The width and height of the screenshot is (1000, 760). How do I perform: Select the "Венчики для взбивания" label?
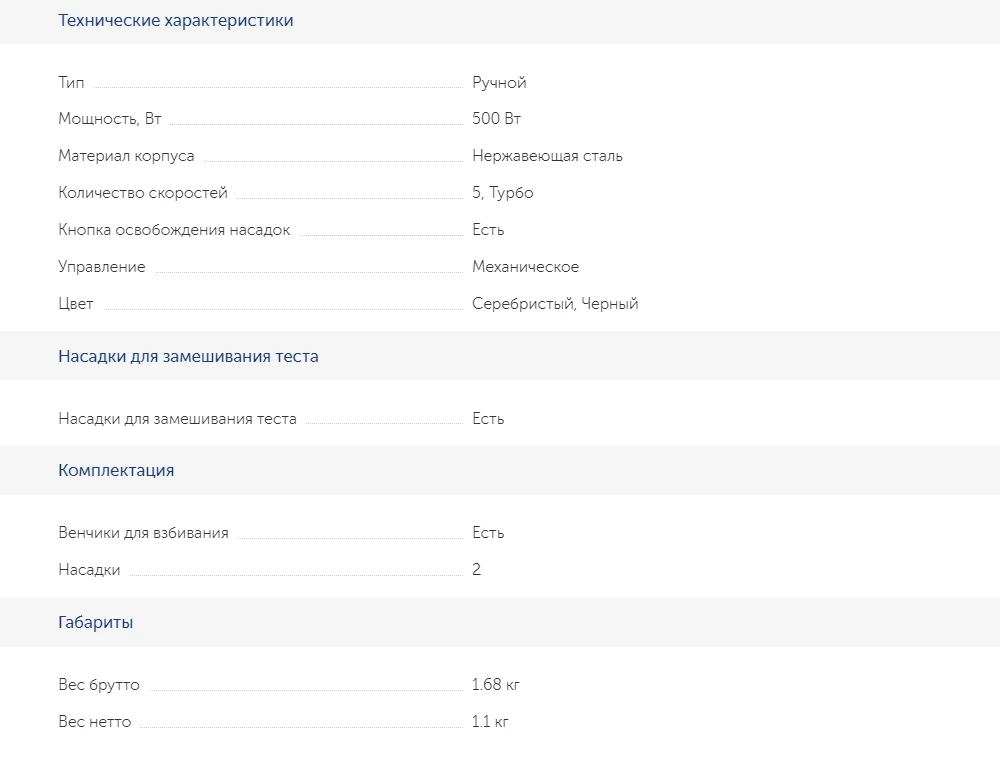point(143,533)
